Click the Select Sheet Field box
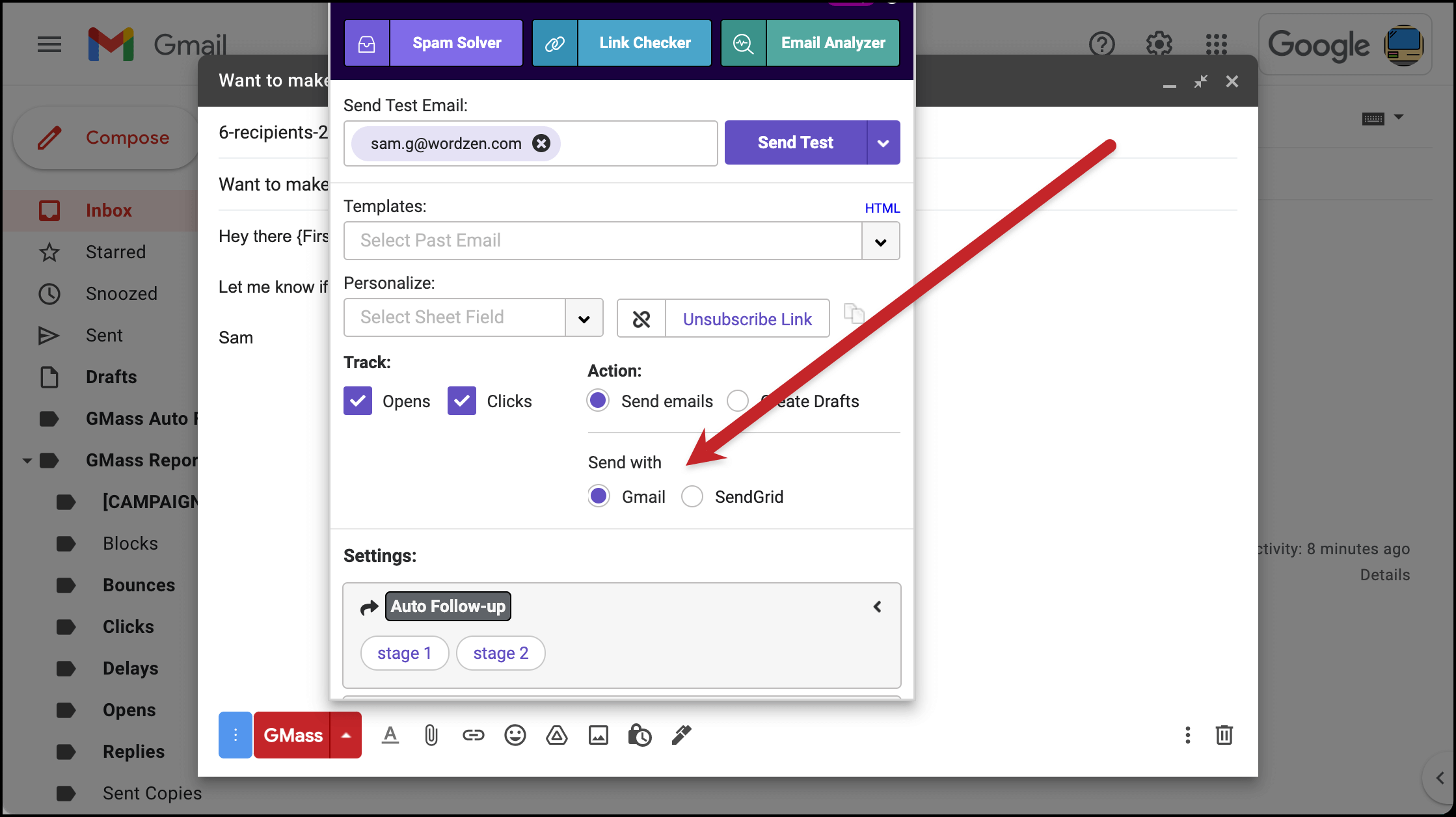 [454, 317]
